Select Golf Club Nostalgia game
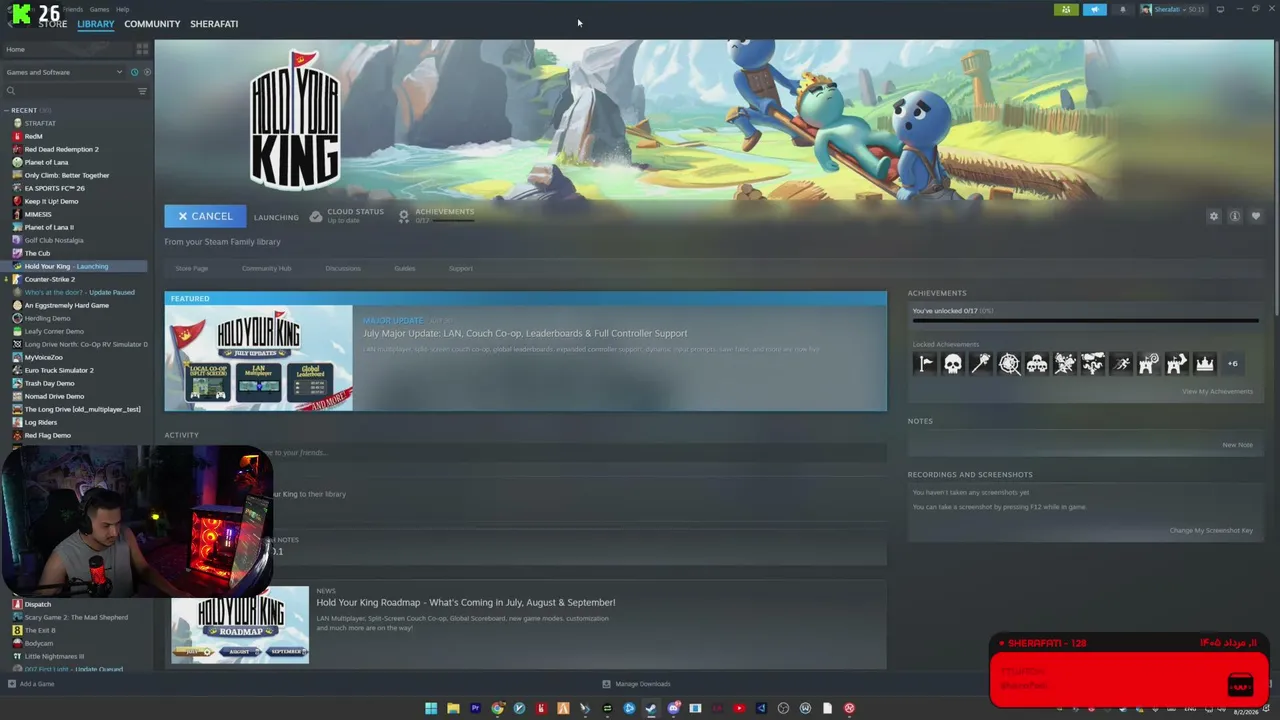The width and height of the screenshot is (1280, 720). (x=54, y=240)
